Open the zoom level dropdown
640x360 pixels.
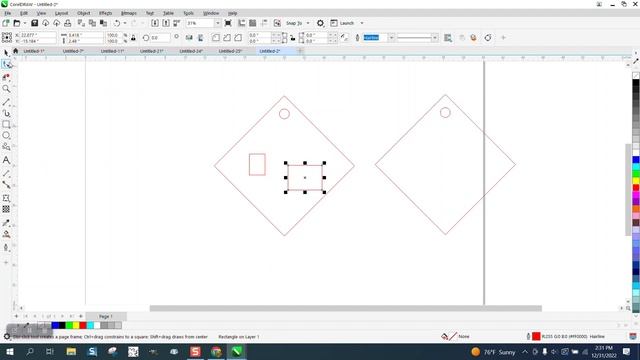[x=217, y=23]
